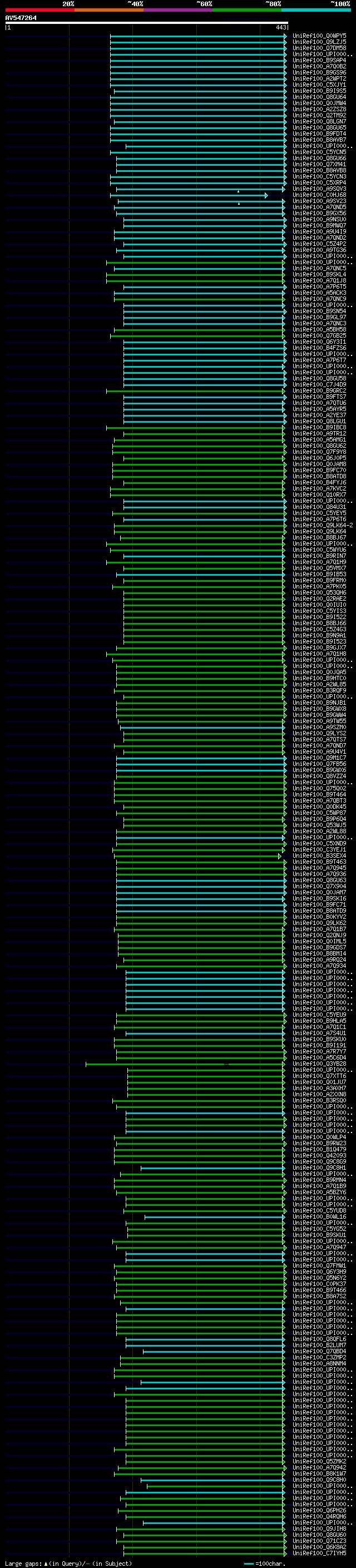This screenshot has width=356, height=1568.
Task: Select hit UniRef100_Q7XM41
Action: (319, 164)
